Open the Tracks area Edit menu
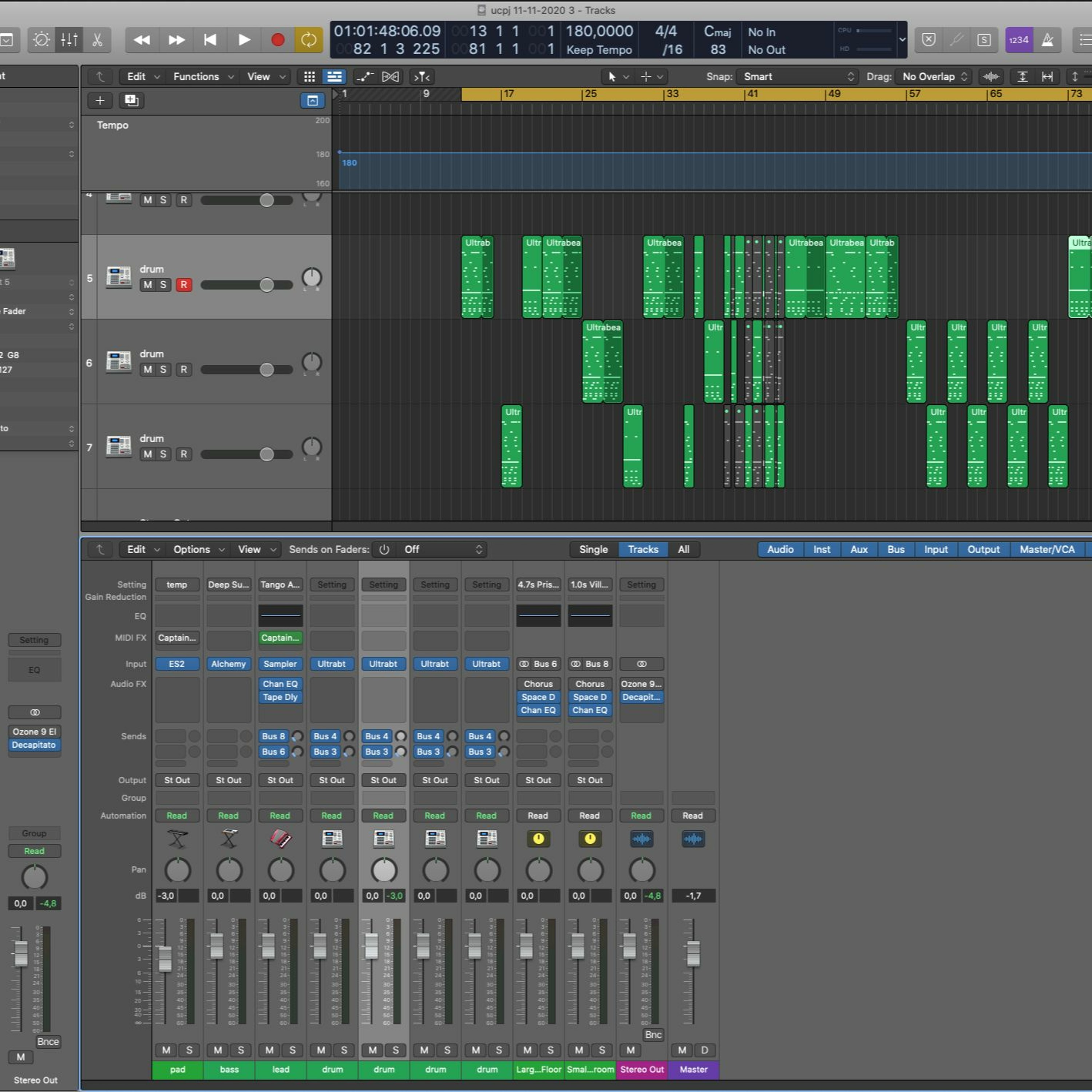This screenshot has width=1092, height=1092. pyautogui.click(x=143, y=76)
